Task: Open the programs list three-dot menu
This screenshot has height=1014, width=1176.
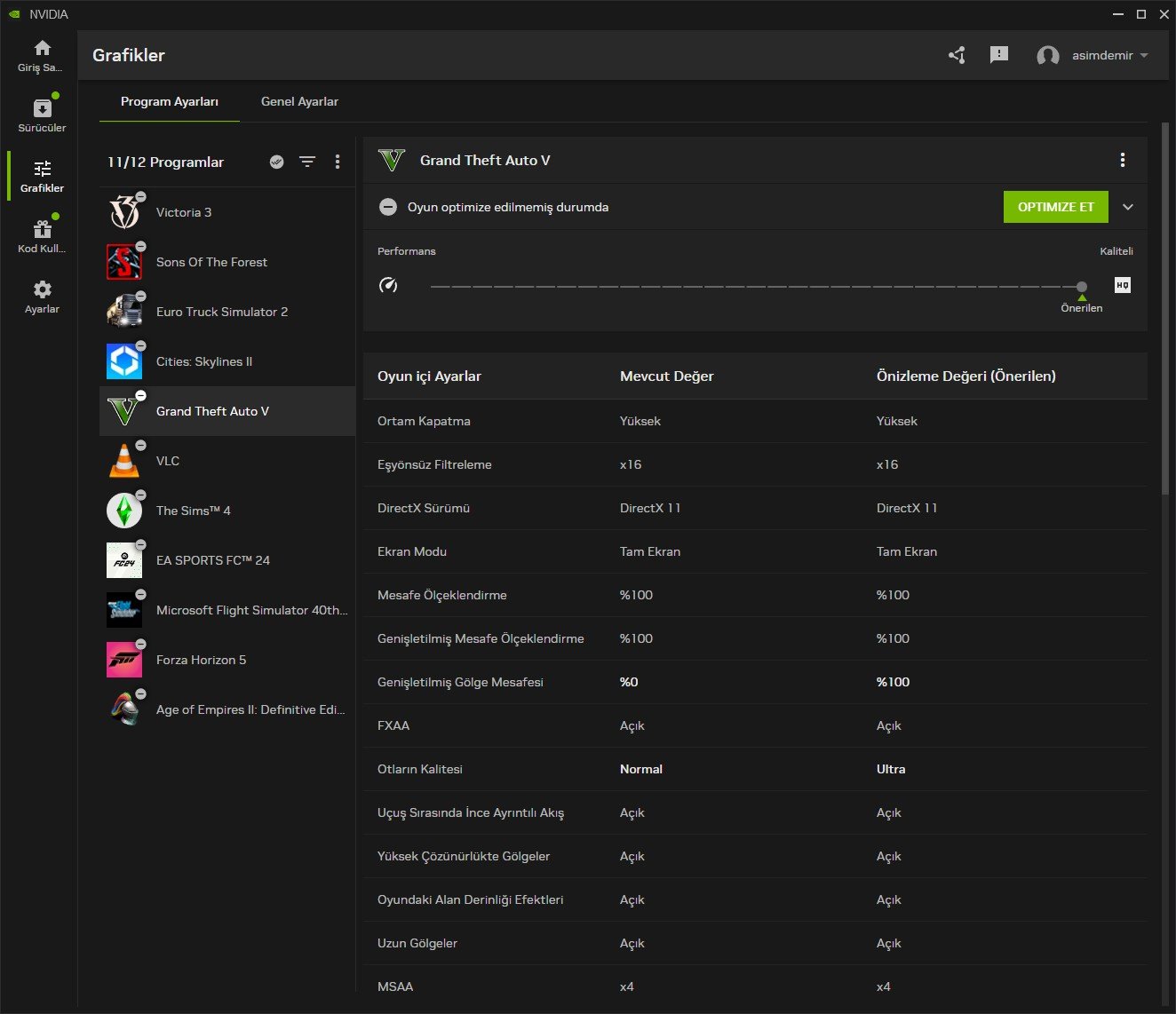Action: (x=338, y=162)
